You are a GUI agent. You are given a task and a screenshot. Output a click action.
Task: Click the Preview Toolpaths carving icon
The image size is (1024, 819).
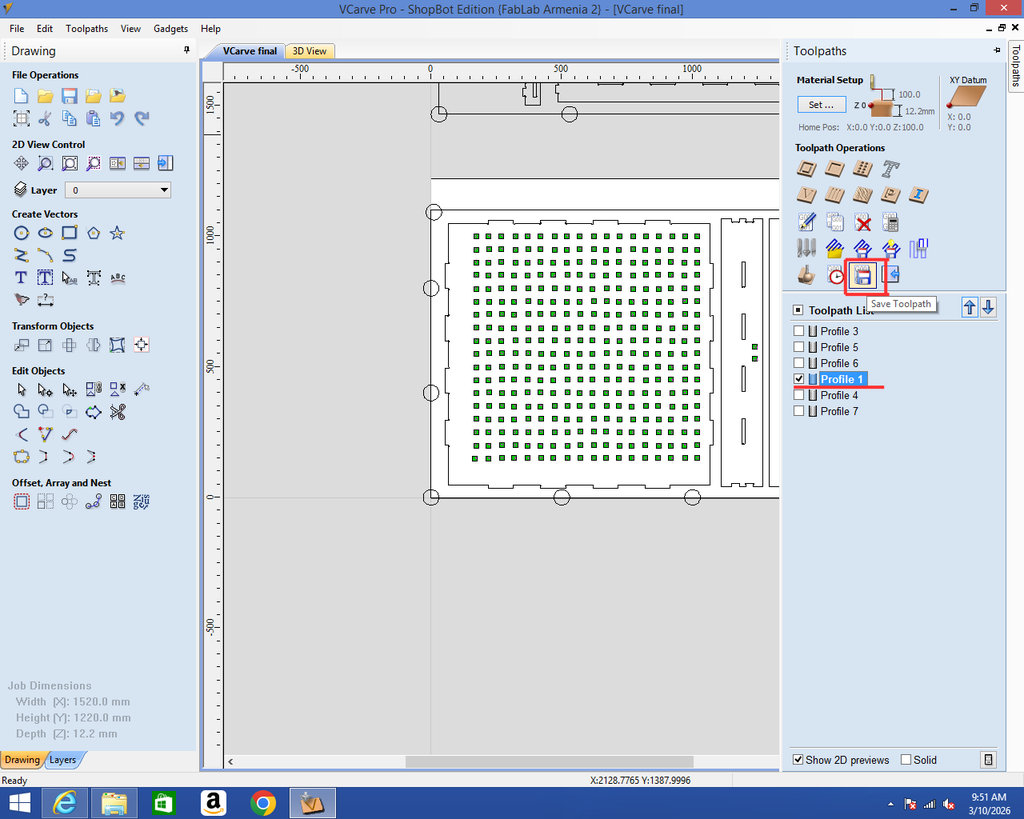[807, 276]
